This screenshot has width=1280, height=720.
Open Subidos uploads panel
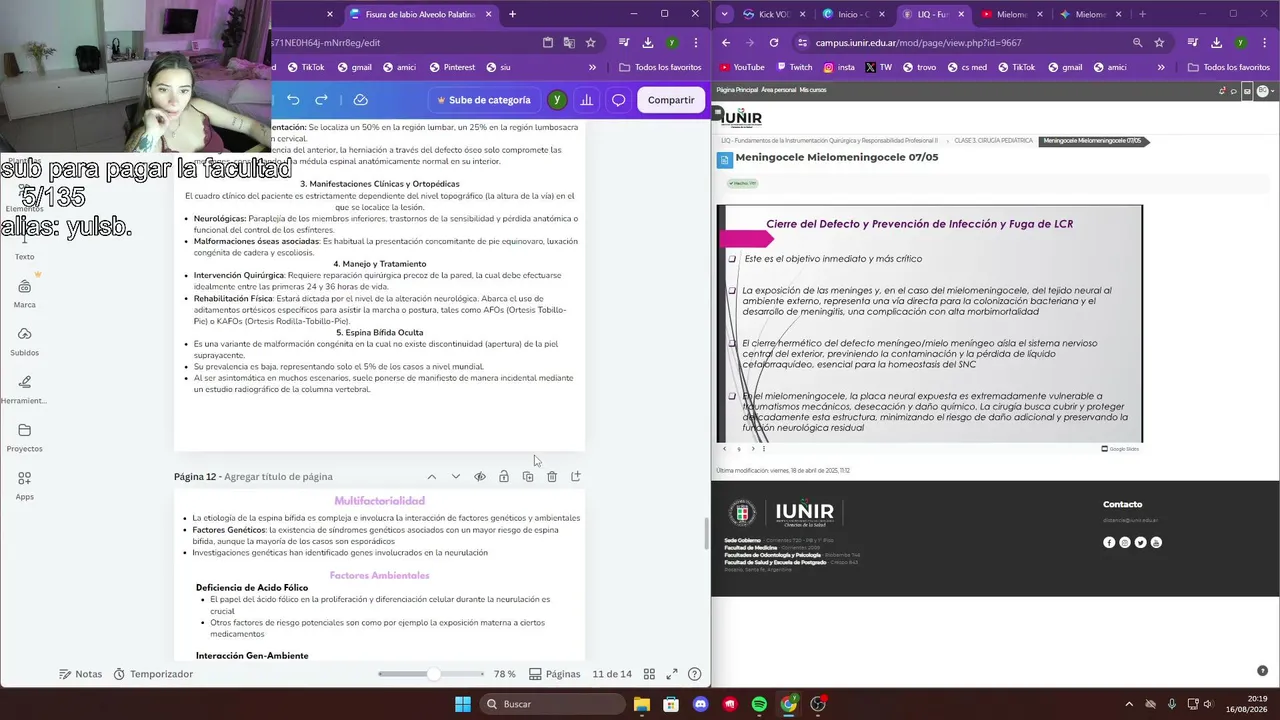tap(24, 342)
